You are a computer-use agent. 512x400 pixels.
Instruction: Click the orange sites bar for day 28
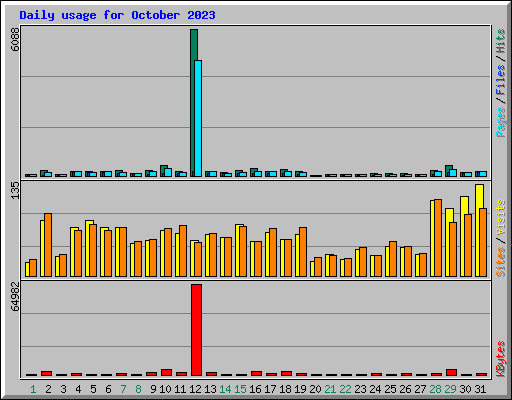coord(438,238)
